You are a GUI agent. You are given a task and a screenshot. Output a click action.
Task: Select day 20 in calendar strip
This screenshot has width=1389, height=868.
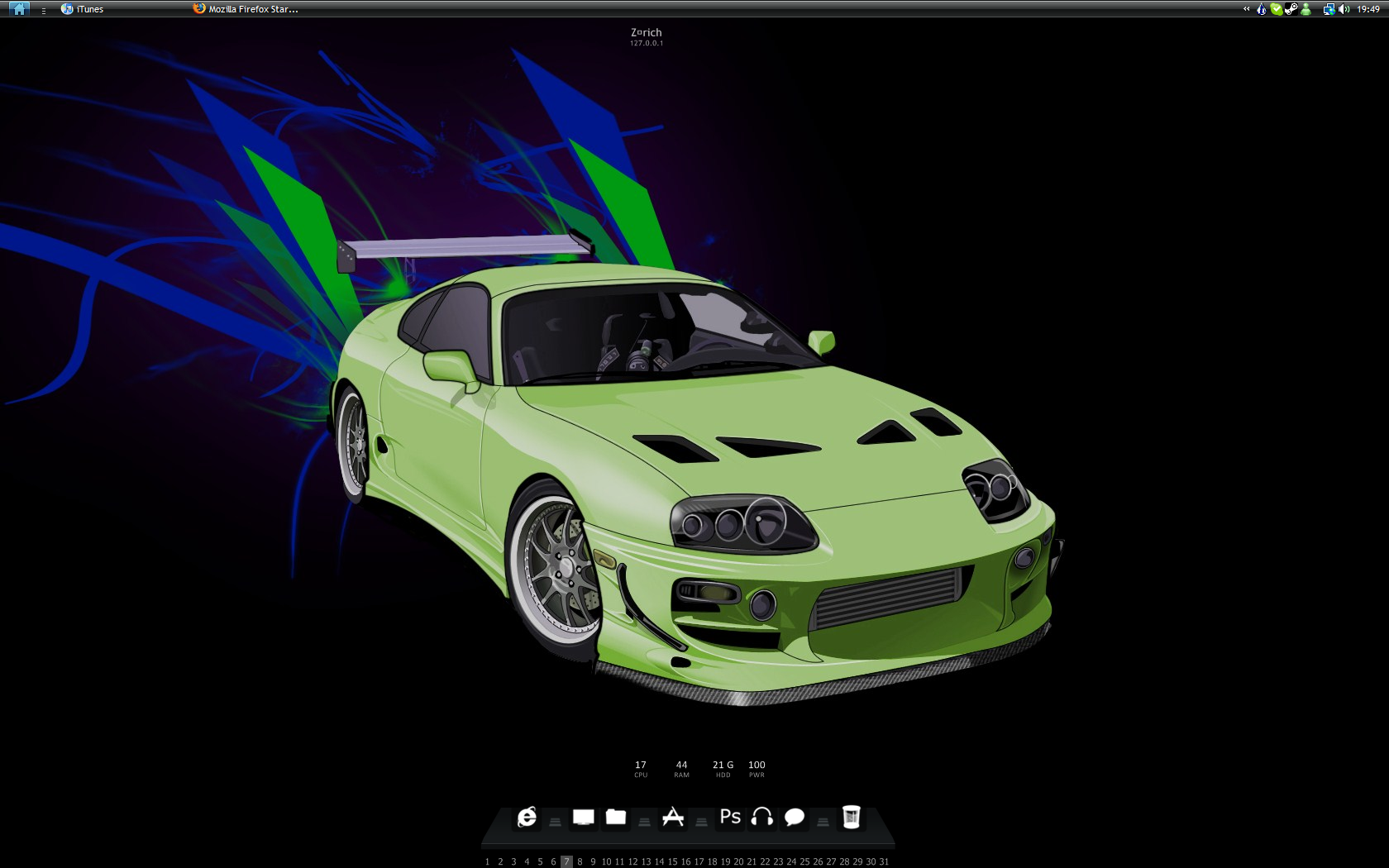tap(738, 861)
